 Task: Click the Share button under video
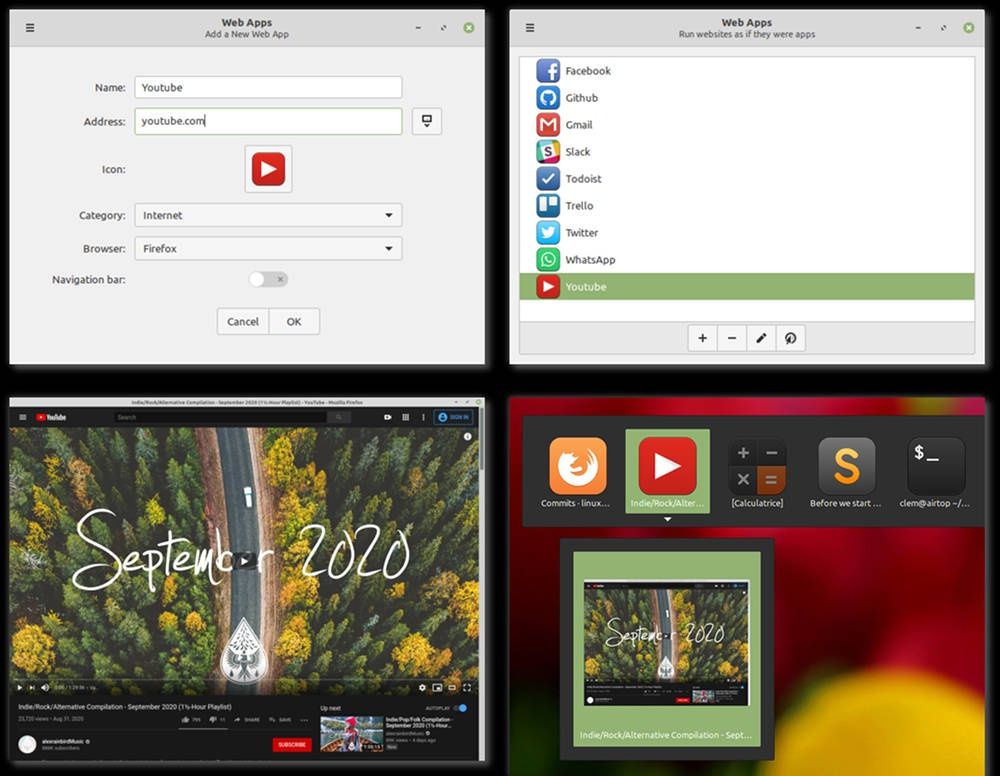coord(247,720)
